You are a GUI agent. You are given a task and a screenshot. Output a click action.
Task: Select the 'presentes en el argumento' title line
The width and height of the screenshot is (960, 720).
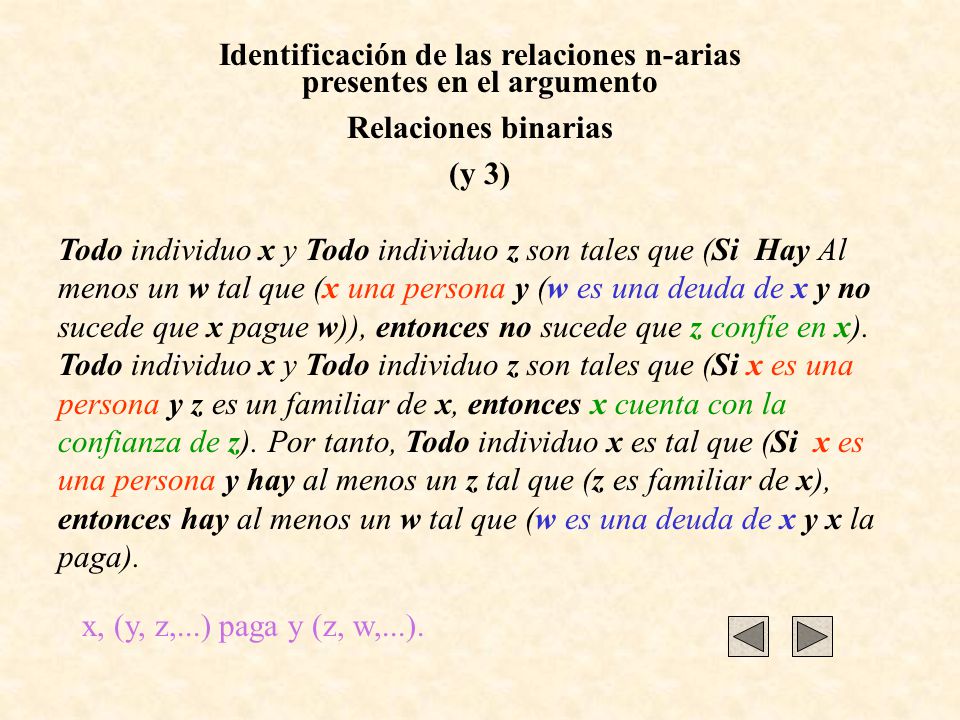tap(480, 83)
